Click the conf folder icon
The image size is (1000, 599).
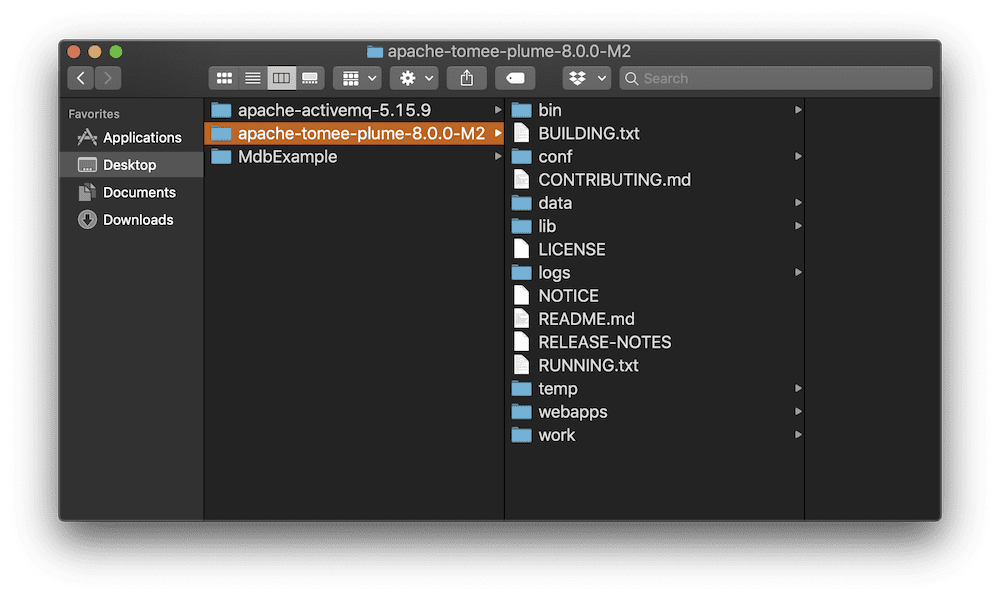(522, 156)
